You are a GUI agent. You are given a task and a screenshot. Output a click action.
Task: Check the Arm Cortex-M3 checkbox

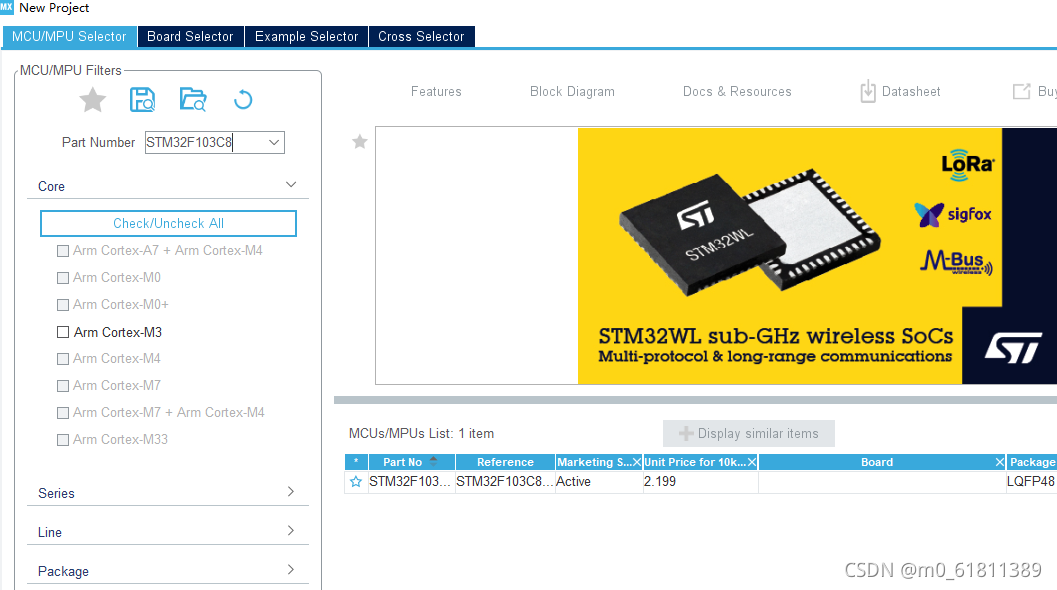click(x=63, y=332)
